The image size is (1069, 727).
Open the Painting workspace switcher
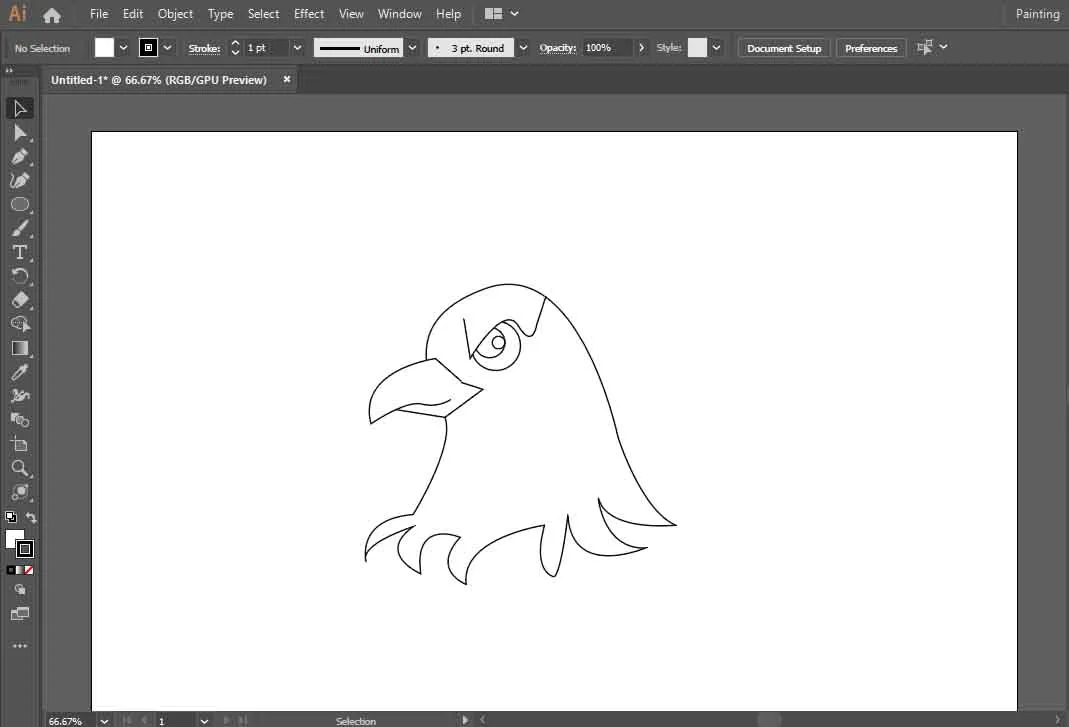pyautogui.click(x=1037, y=14)
